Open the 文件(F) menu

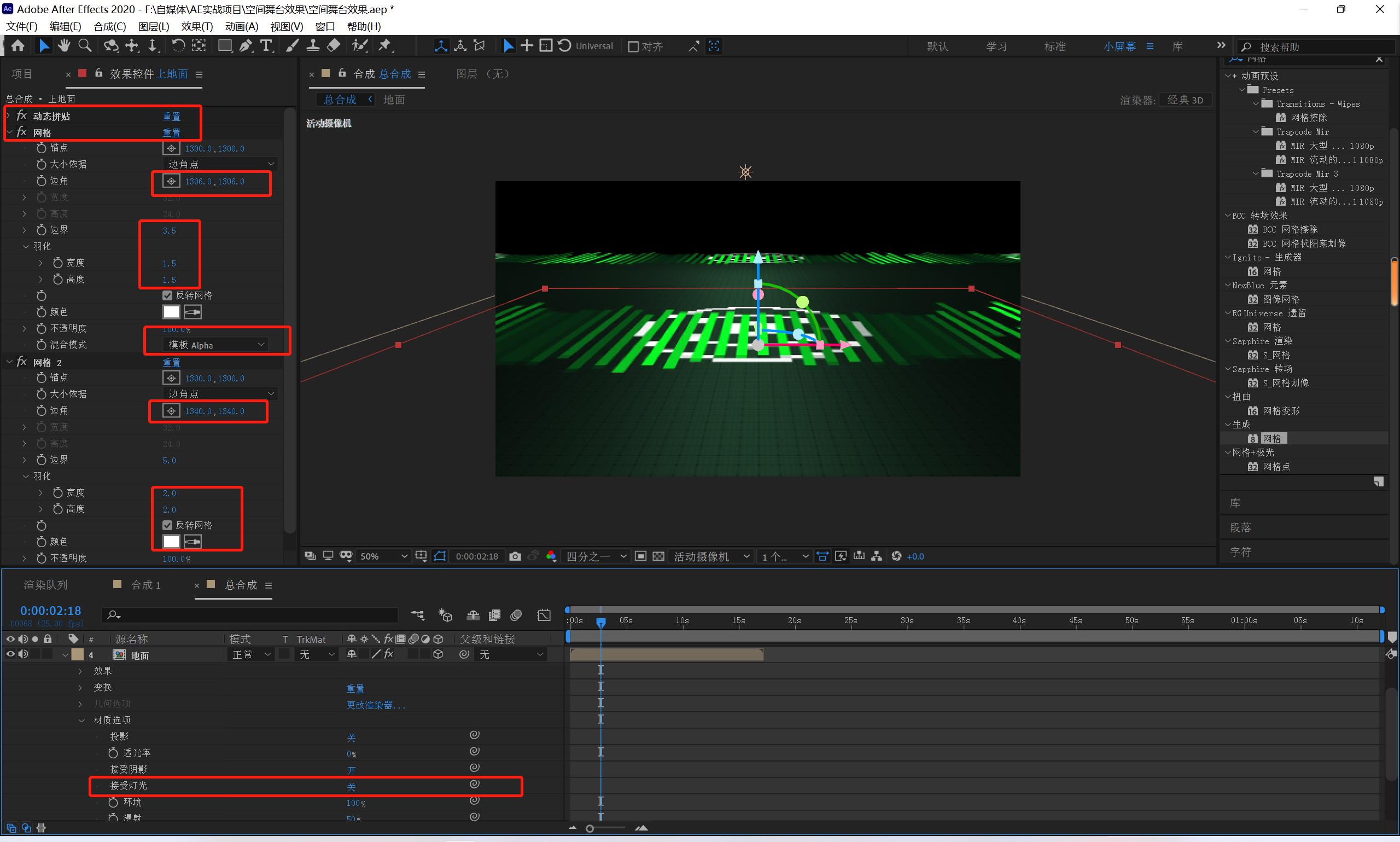click(x=21, y=27)
